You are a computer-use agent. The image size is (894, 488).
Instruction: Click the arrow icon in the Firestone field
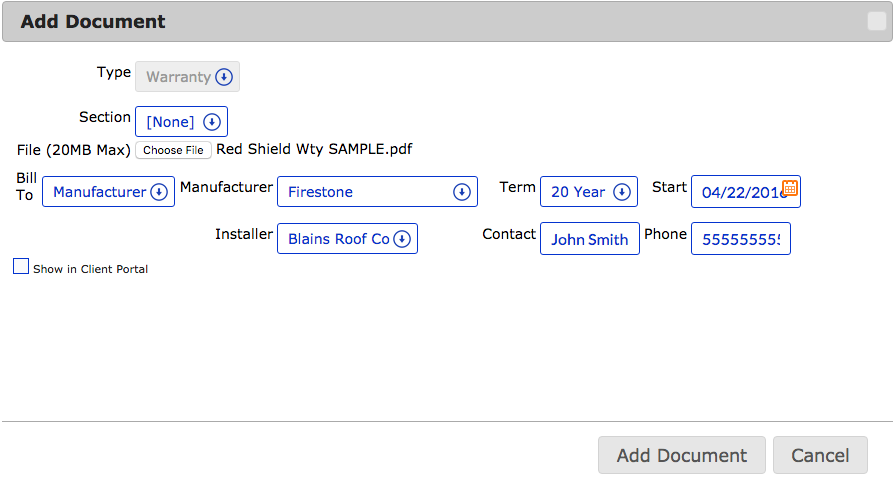click(461, 192)
